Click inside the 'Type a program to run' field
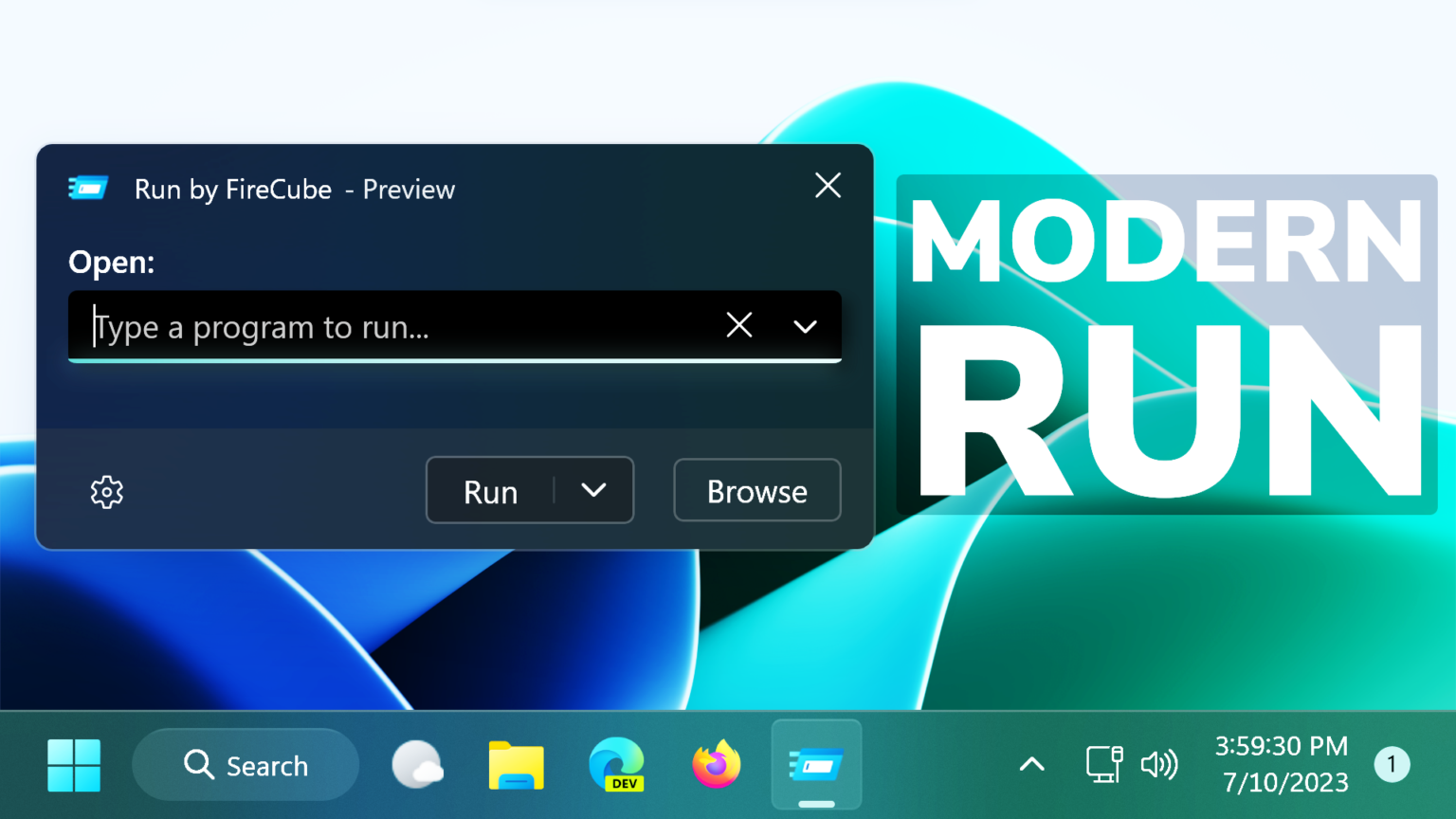This screenshot has width=1456, height=819. (x=379, y=326)
